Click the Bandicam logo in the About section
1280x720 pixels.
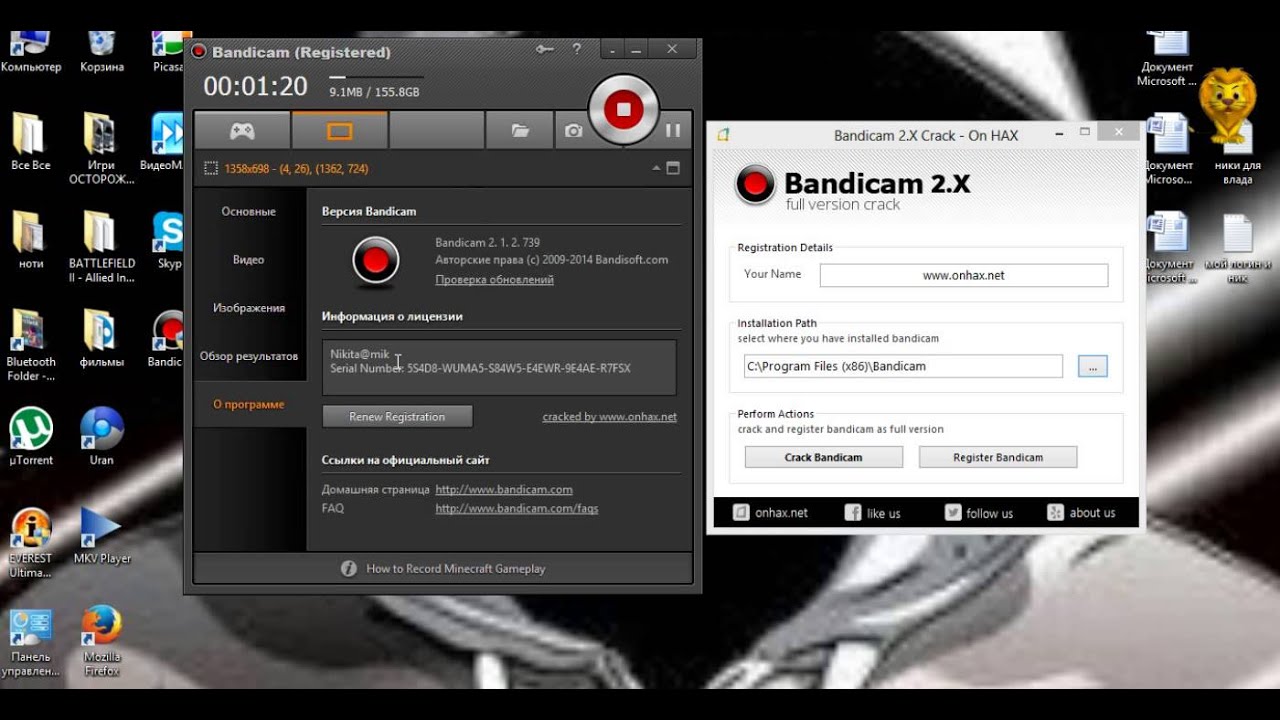tap(376, 260)
